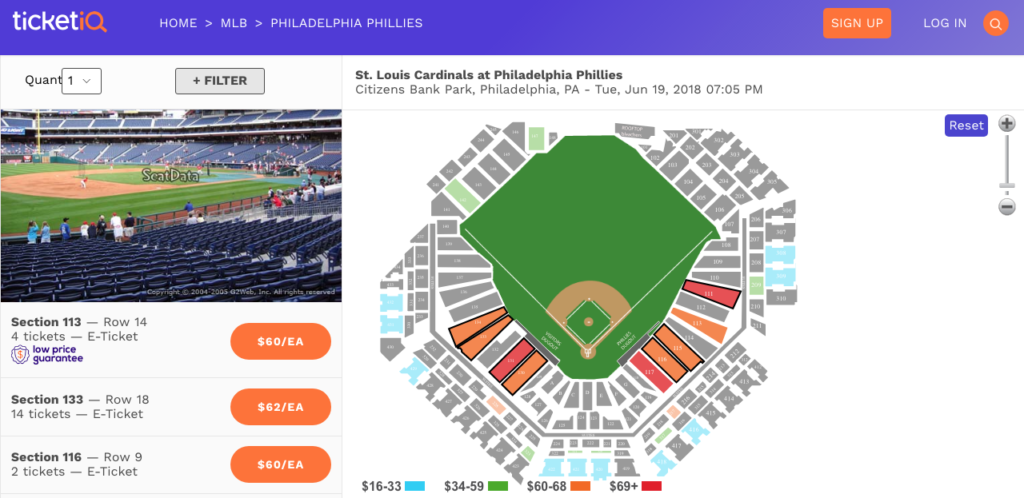Select orange section 113 on the map

tap(699, 325)
